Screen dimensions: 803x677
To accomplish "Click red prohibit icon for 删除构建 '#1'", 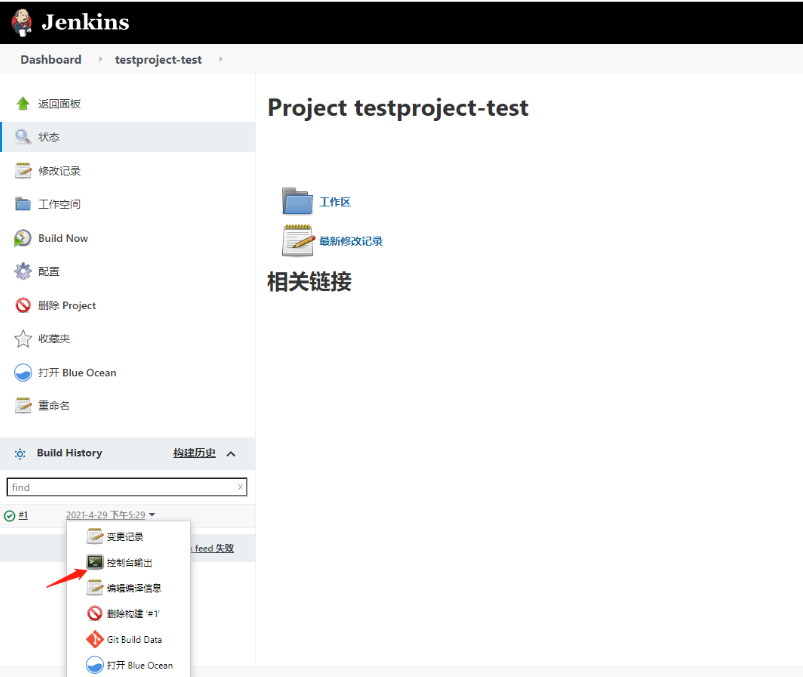I will 95,613.
